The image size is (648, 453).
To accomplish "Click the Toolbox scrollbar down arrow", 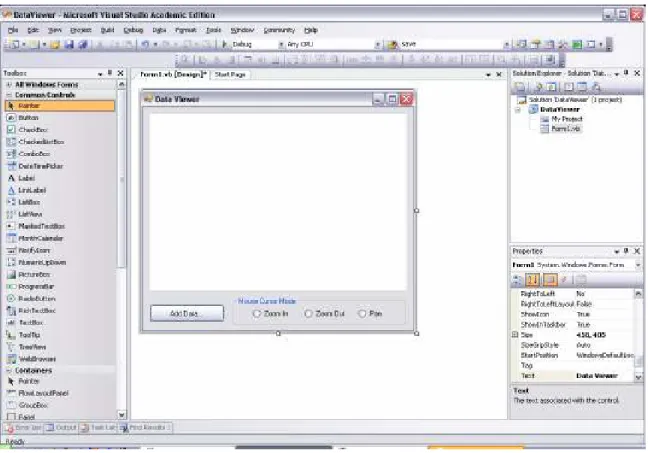I will pos(122,415).
